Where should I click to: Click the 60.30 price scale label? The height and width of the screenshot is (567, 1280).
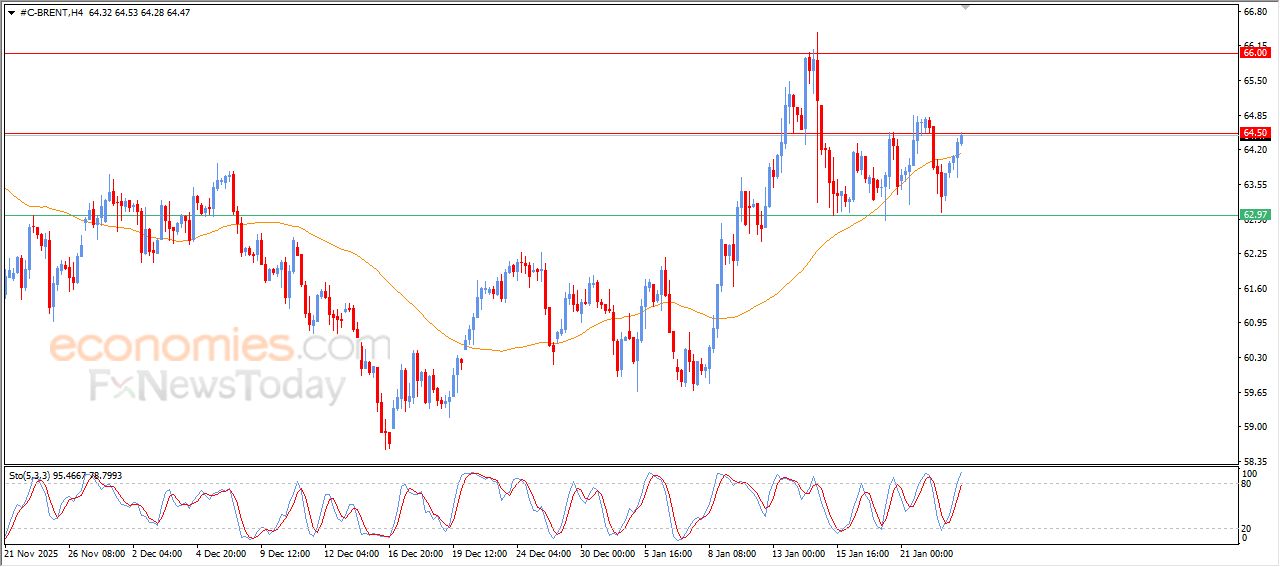click(1255, 357)
